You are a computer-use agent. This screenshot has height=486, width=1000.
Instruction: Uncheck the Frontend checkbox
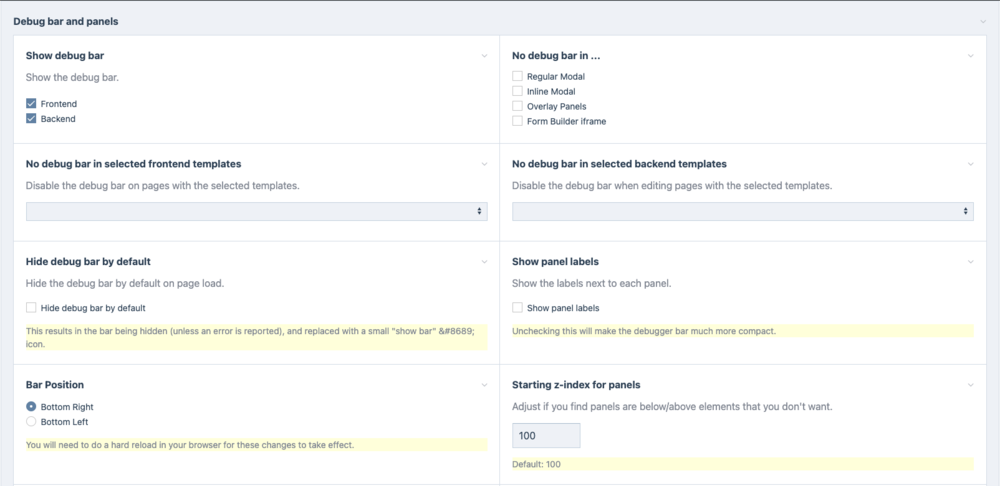(x=32, y=104)
